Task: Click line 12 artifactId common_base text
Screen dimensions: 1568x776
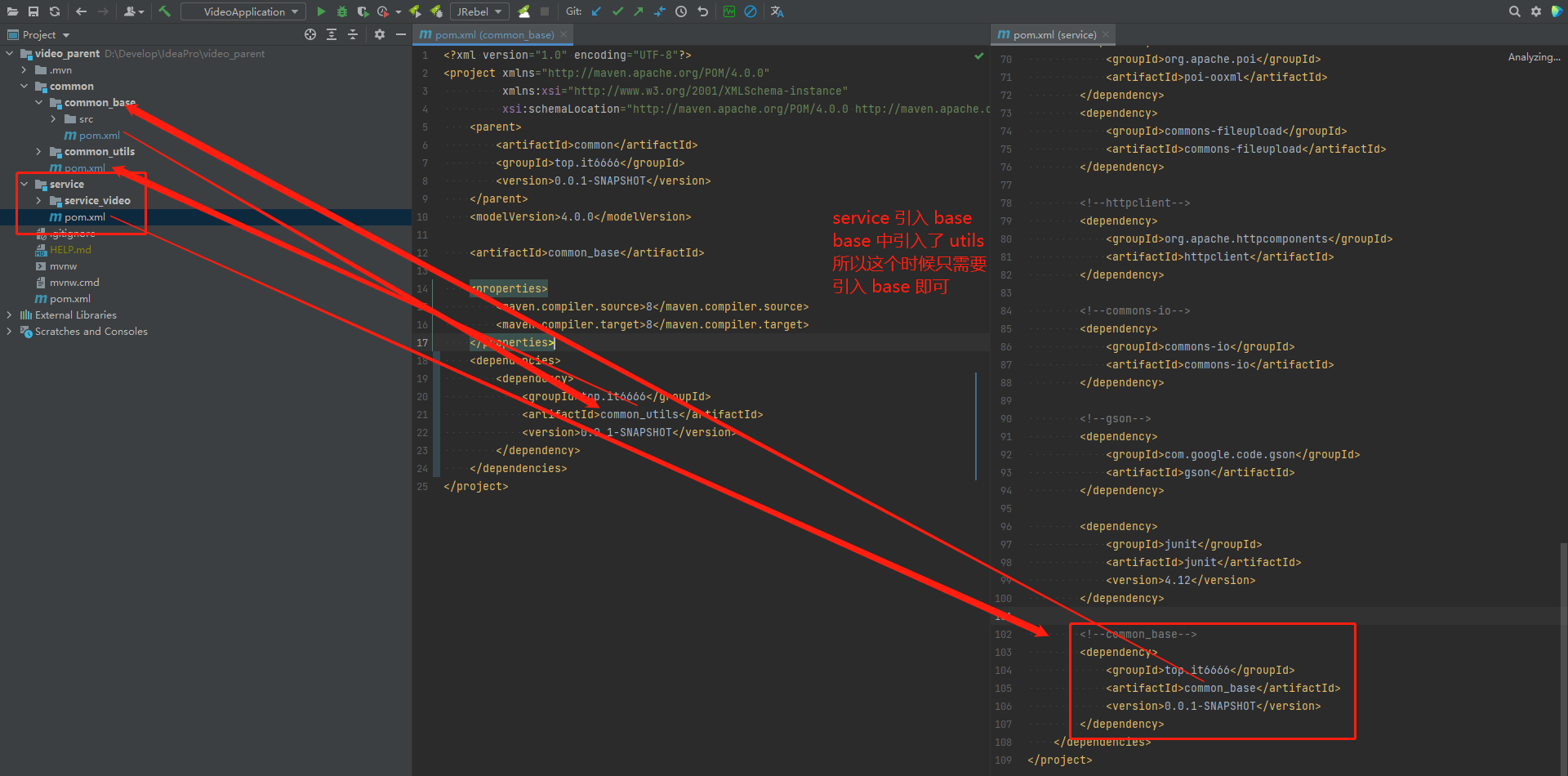Action: tap(586, 253)
